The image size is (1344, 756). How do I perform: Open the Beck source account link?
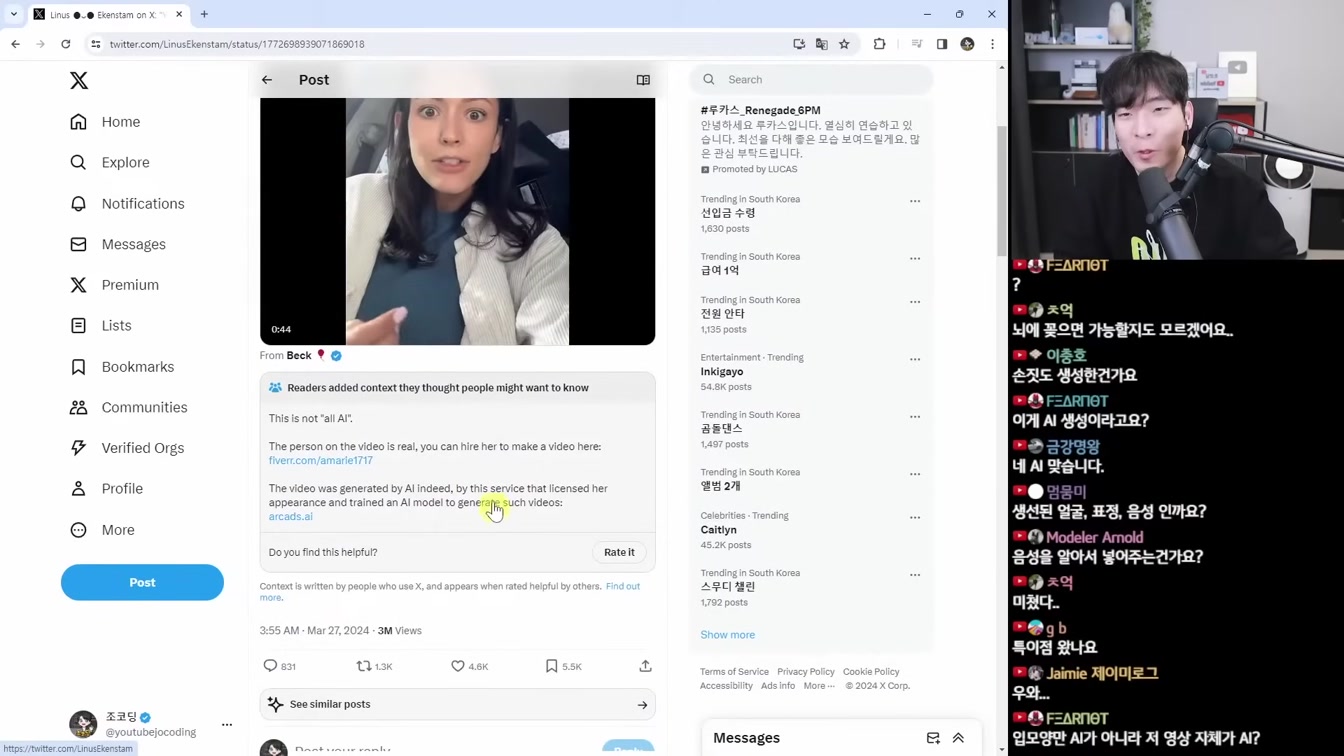click(299, 355)
